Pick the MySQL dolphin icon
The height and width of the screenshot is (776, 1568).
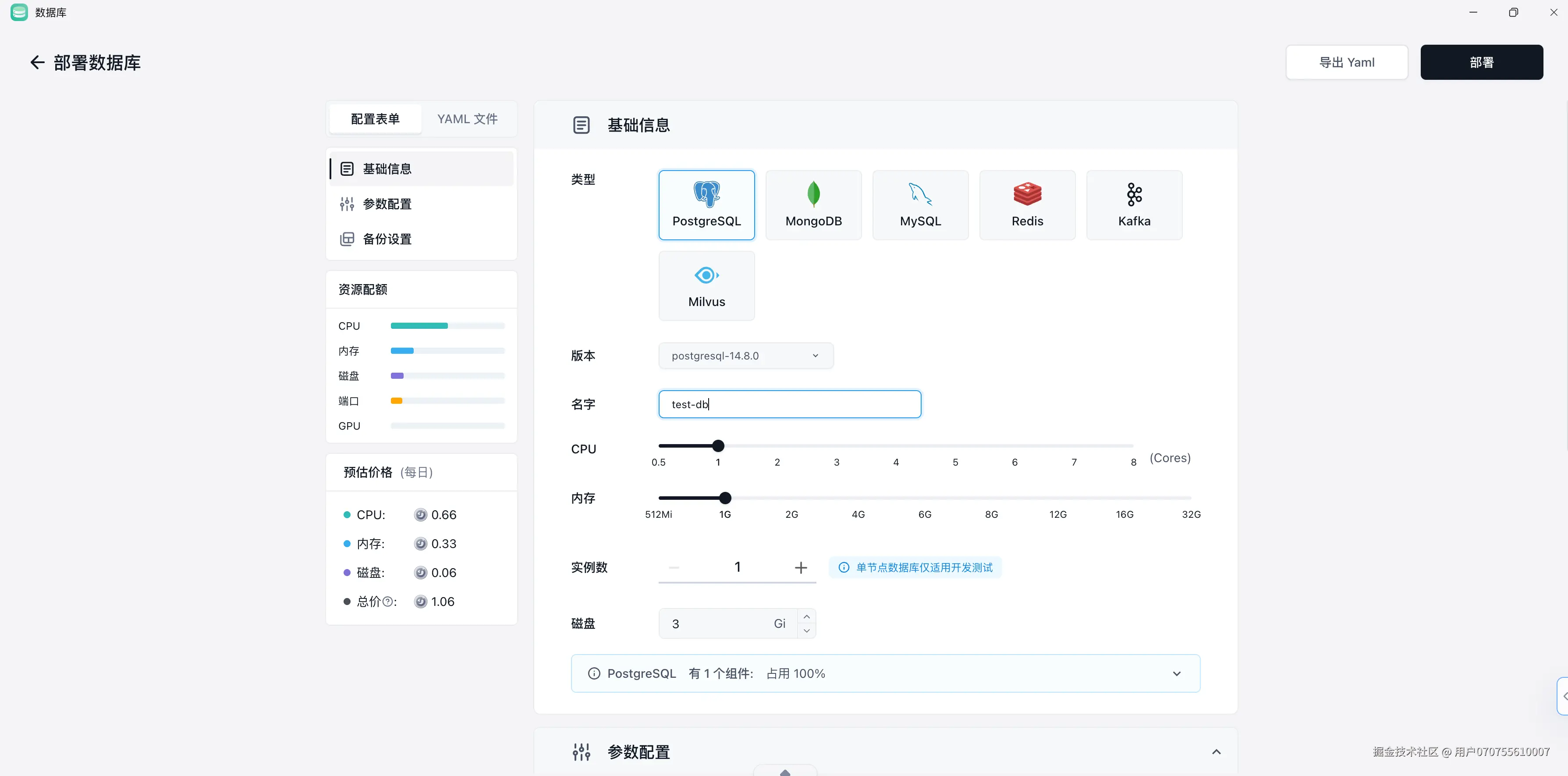[920, 195]
